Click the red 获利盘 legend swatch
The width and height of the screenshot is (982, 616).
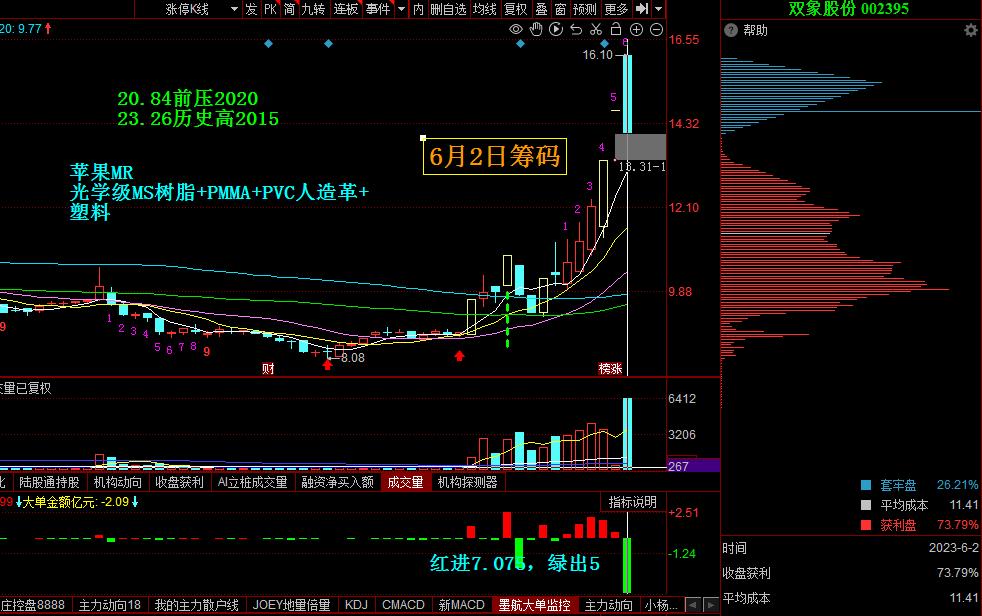(866, 525)
